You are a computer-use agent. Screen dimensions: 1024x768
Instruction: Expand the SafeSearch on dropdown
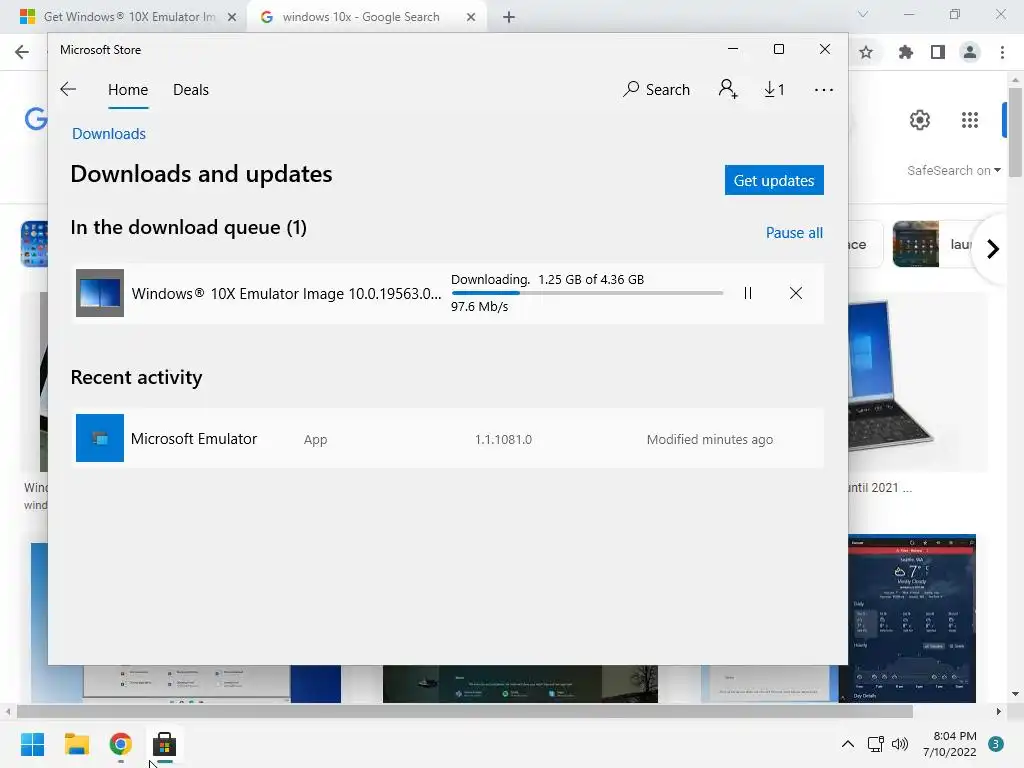[953, 170]
